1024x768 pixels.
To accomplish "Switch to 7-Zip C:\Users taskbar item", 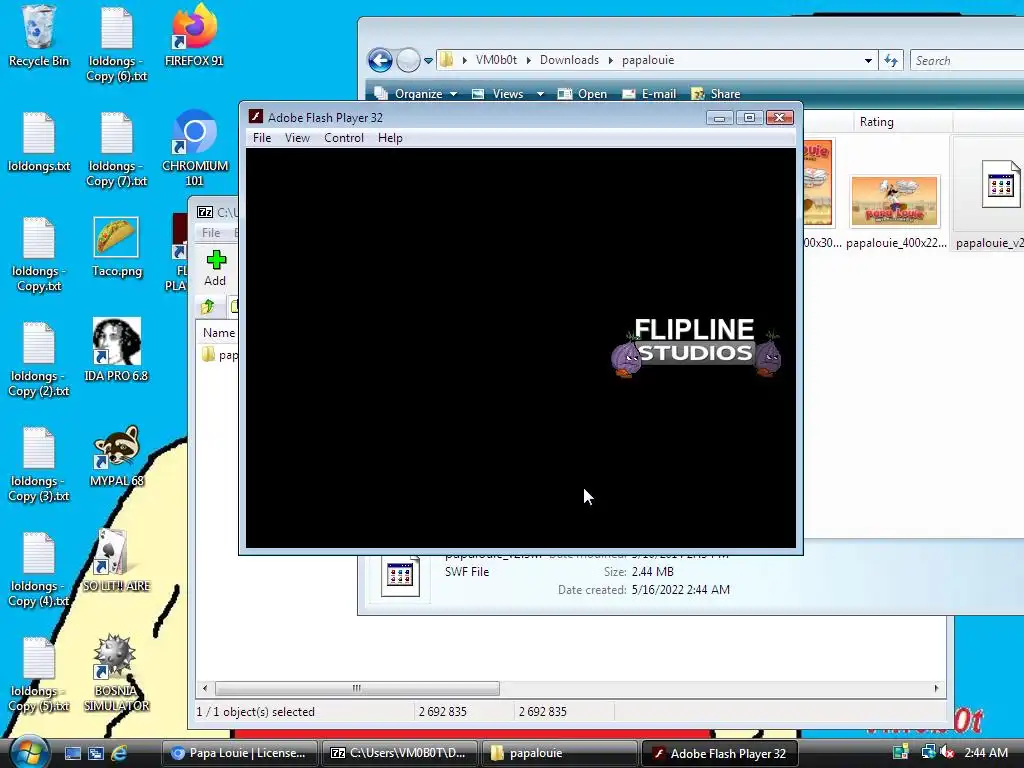I will tap(399, 753).
